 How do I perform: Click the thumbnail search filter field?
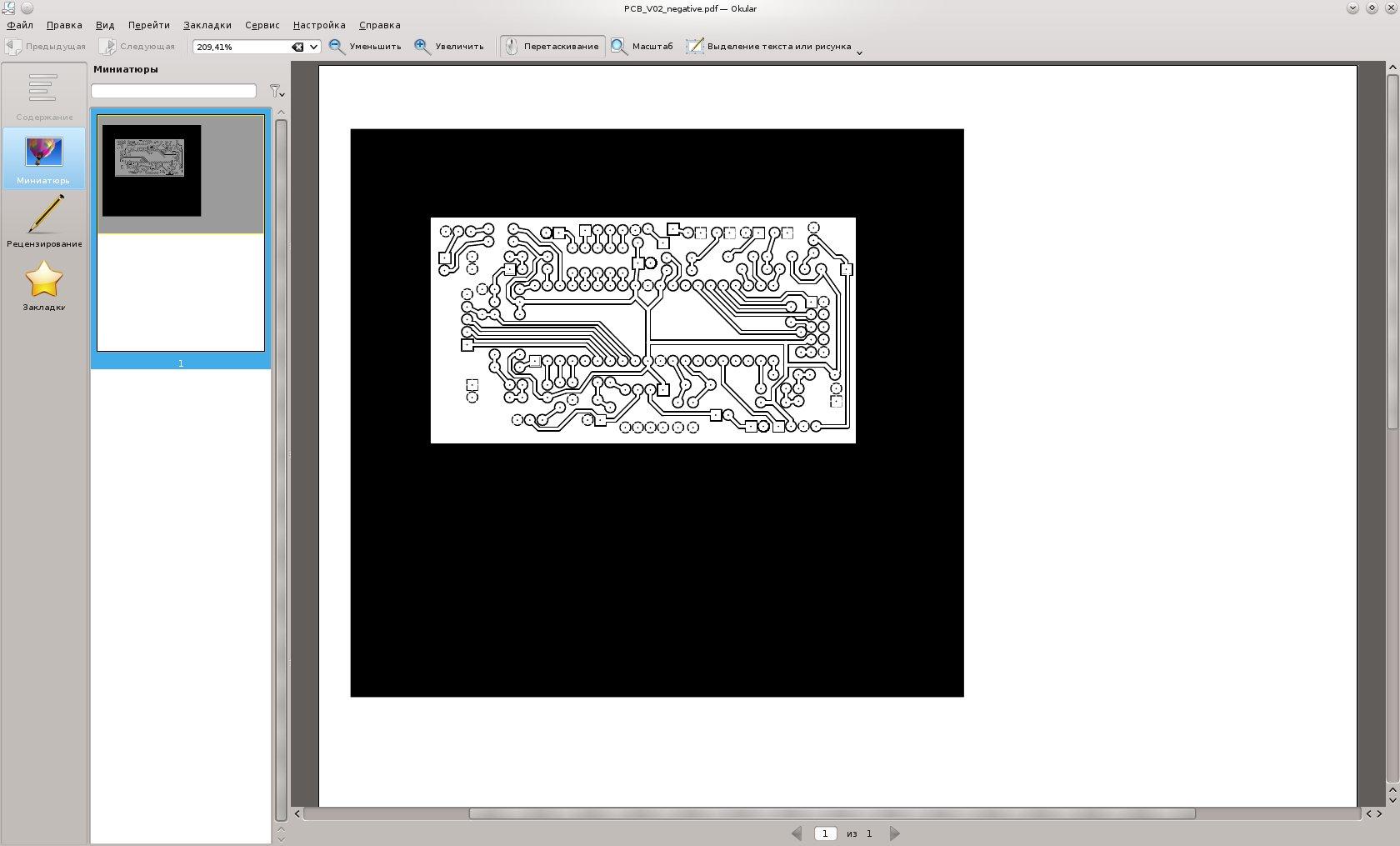coord(173,90)
